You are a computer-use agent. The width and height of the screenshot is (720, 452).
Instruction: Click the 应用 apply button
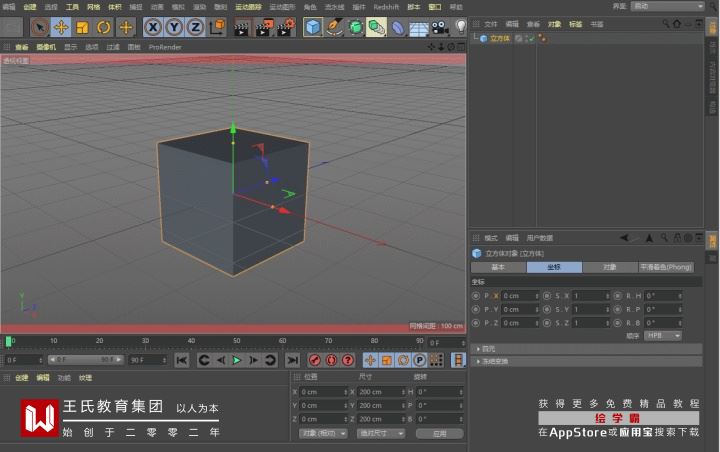439,434
